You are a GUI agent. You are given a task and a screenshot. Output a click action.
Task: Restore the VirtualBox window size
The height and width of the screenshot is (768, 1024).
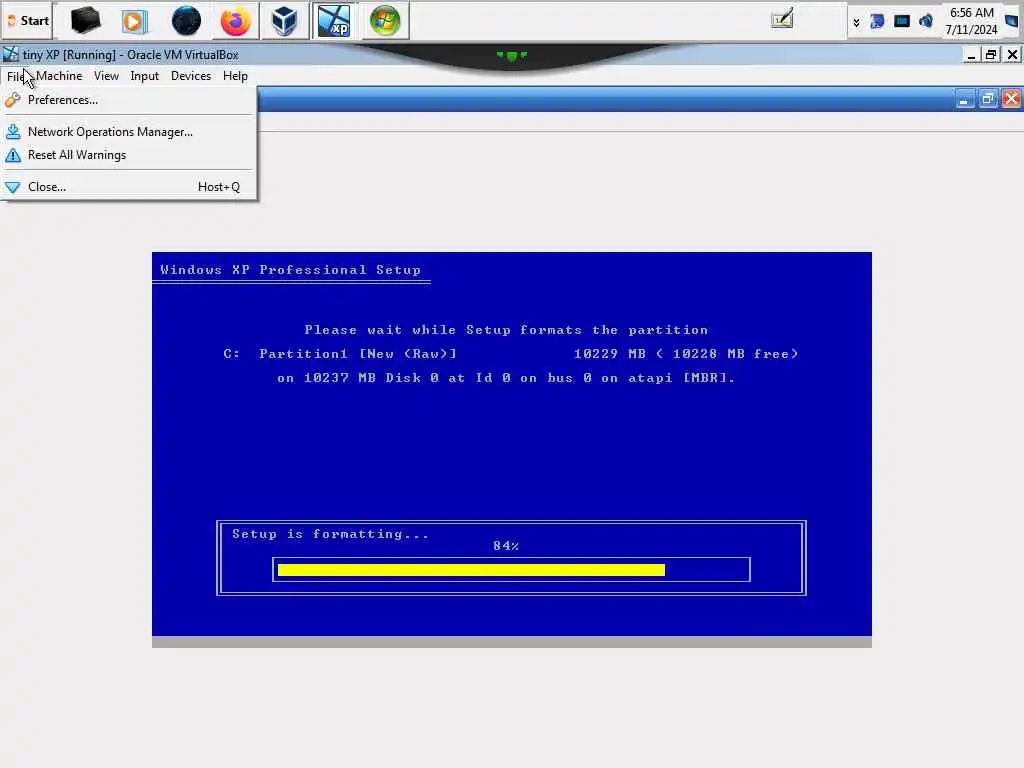(x=991, y=56)
